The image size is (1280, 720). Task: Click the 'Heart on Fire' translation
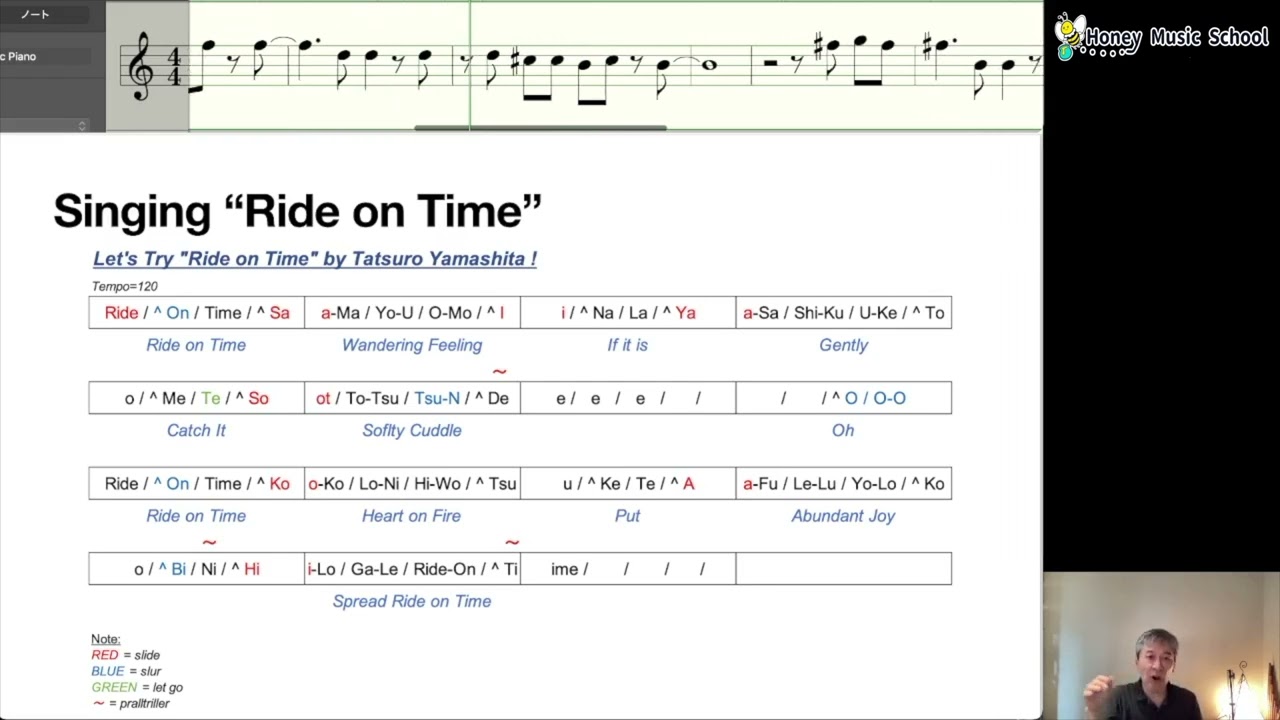[x=411, y=516]
